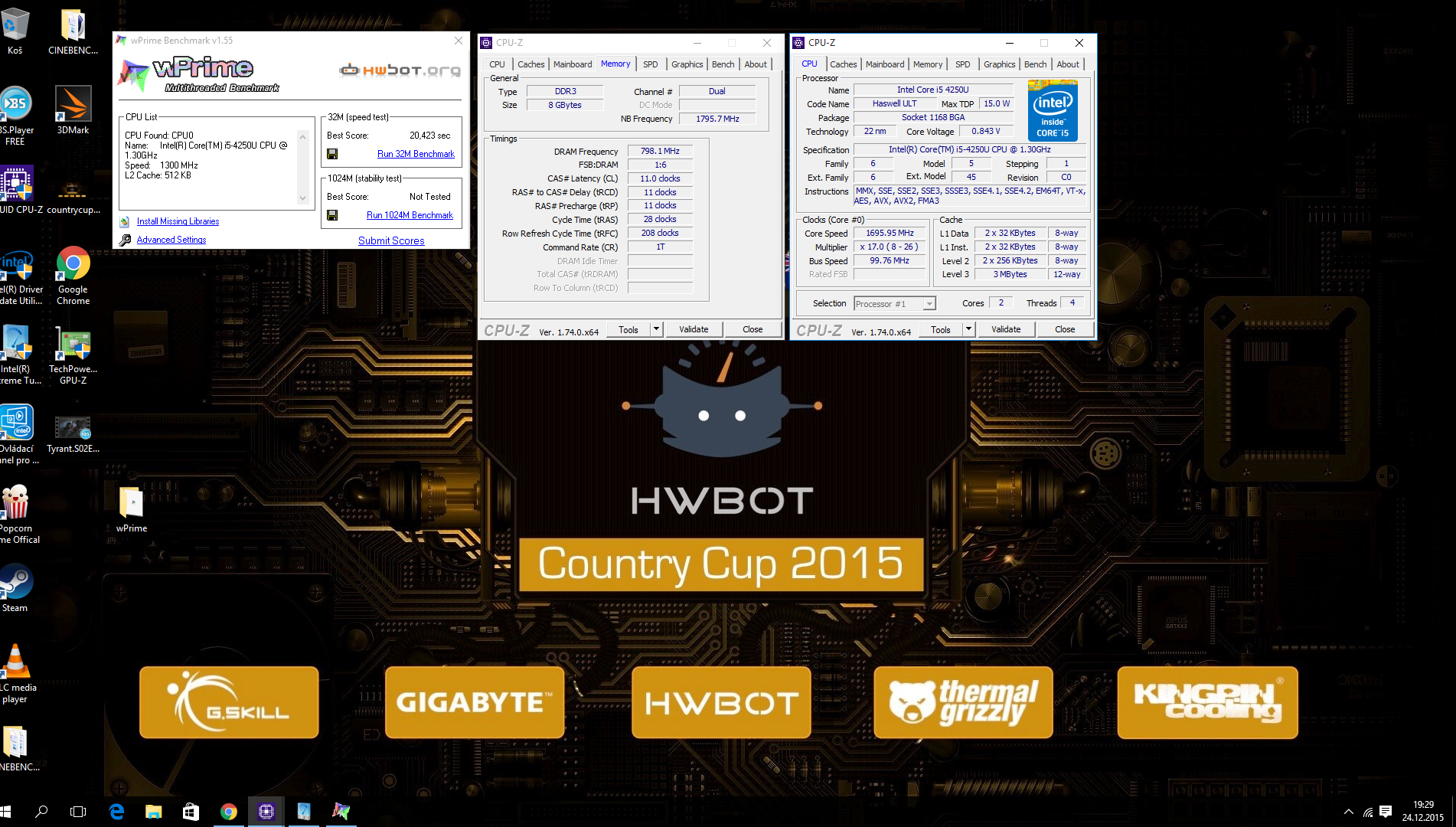Click Validate in right CPU-Z window

tap(1006, 329)
